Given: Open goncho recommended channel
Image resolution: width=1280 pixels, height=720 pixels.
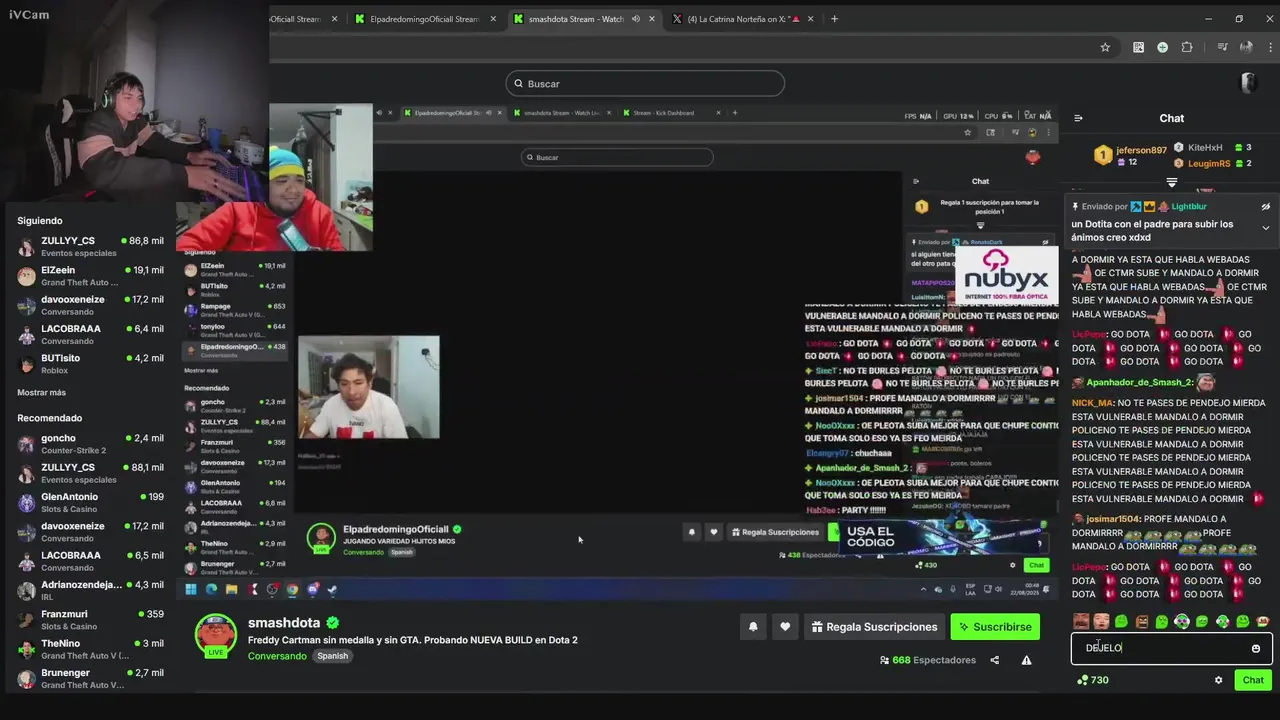Looking at the screenshot, I should click(x=90, y=444).
